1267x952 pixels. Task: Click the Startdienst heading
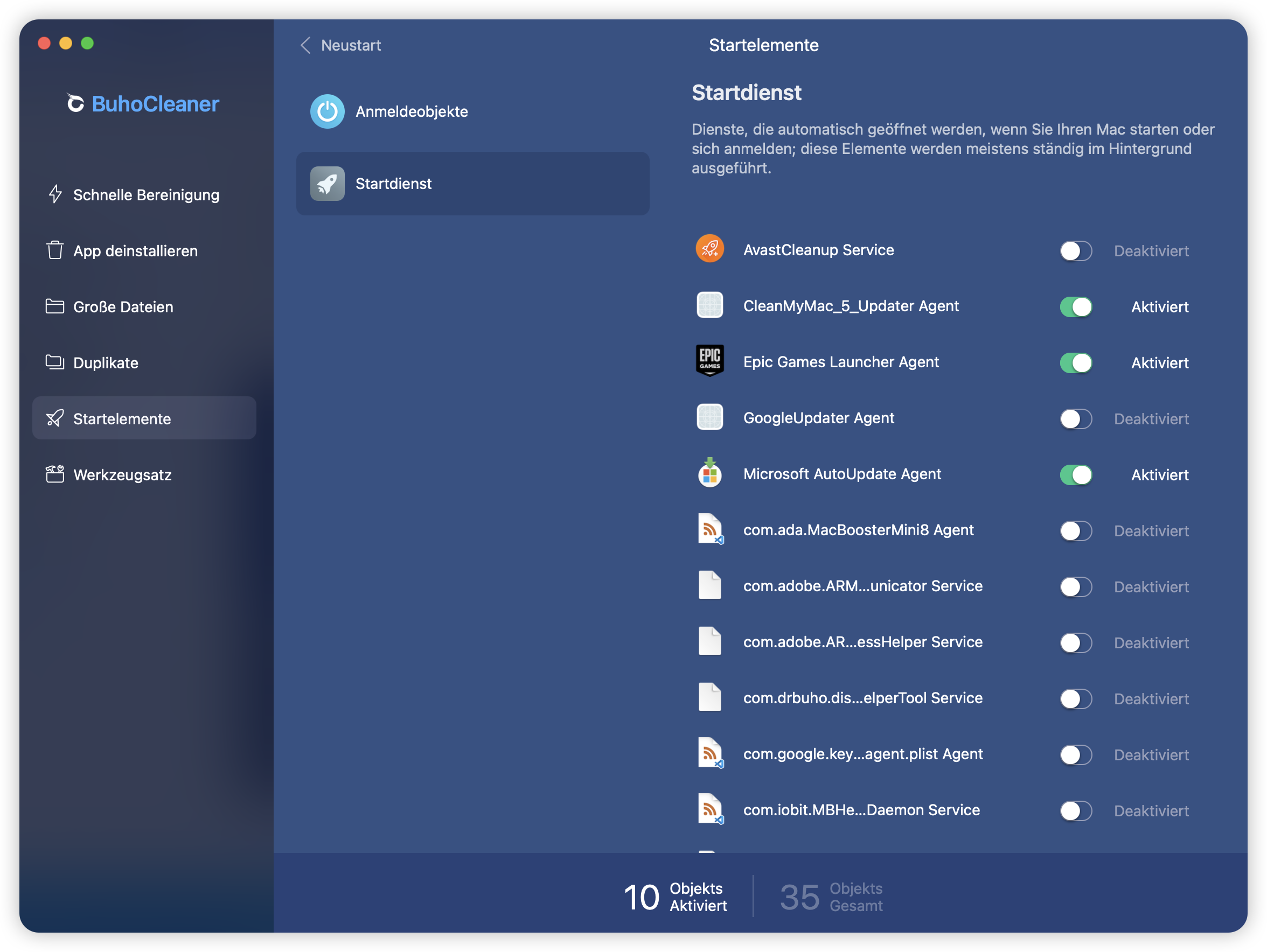746,93
